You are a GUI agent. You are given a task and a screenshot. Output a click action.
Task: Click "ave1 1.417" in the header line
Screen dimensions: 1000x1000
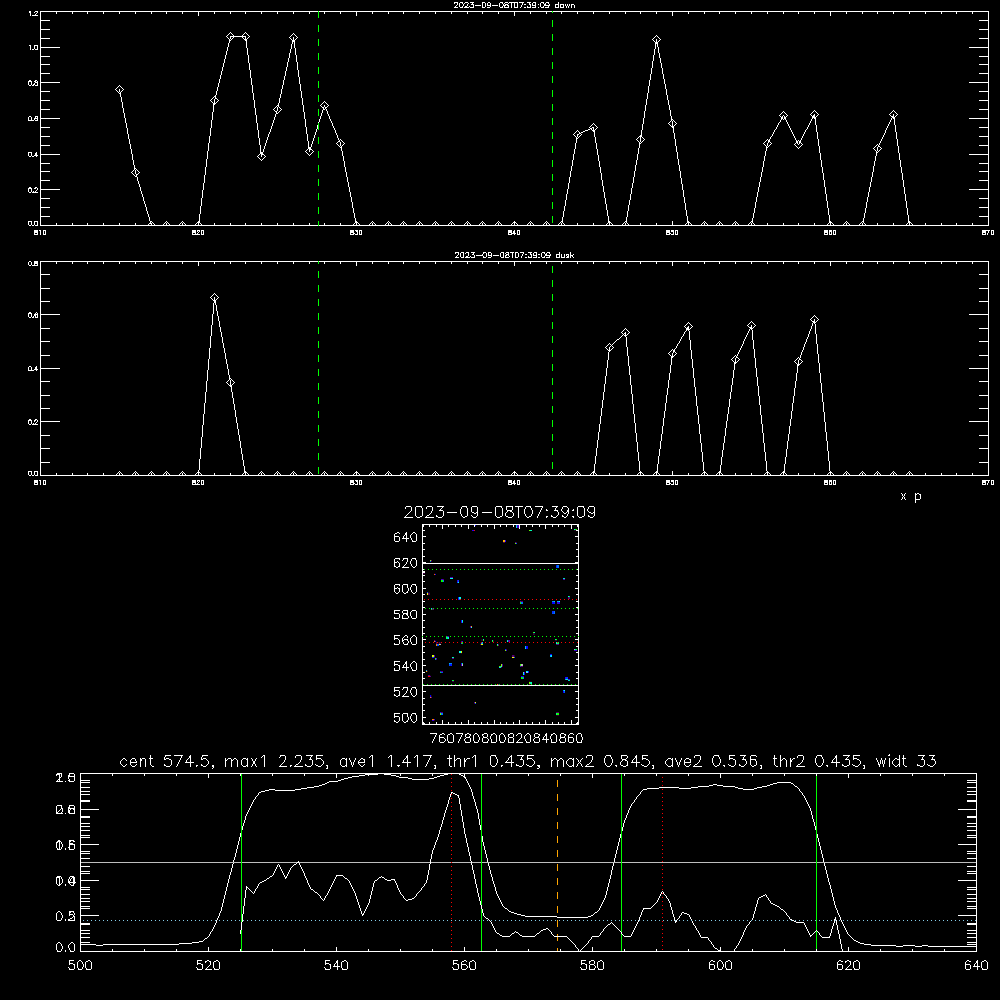386,761
